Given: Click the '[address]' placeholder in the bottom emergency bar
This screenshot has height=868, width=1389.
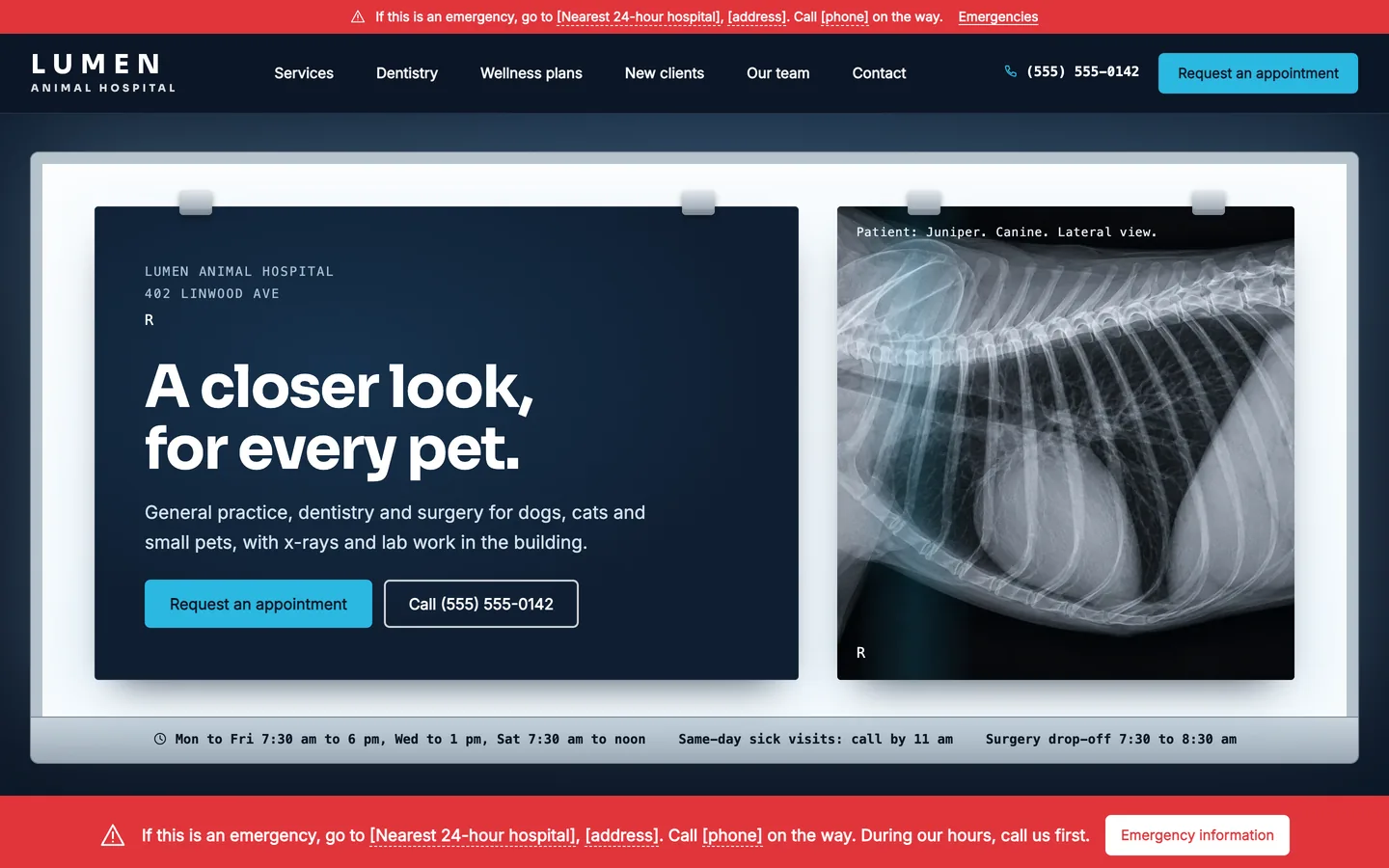Looking at the screenshot, I should click(x=622, y=835).
